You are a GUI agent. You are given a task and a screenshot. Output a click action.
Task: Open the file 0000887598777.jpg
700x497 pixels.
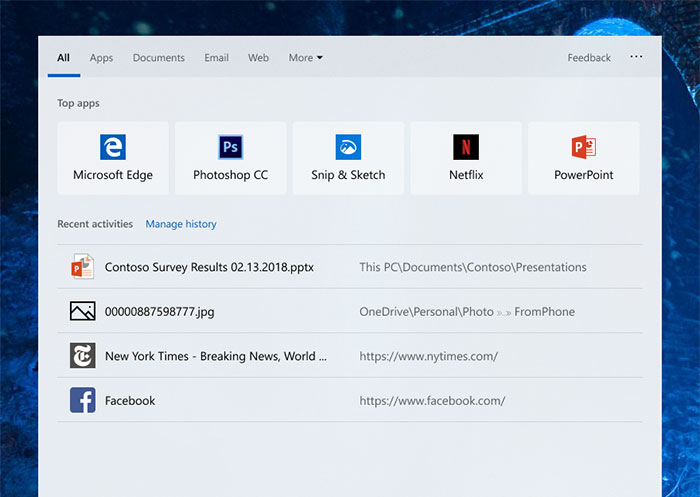point(159,312)
